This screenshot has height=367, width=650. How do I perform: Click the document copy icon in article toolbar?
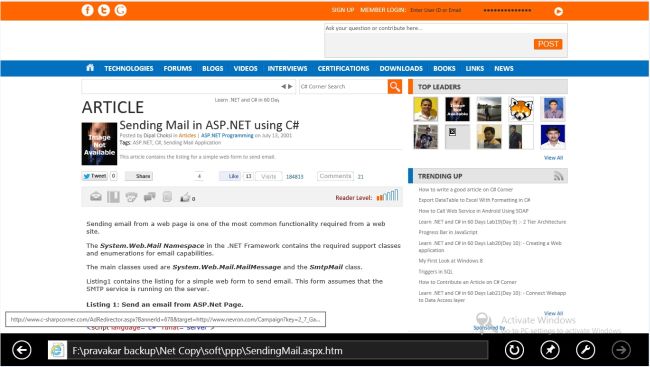(x=167, y=197)
